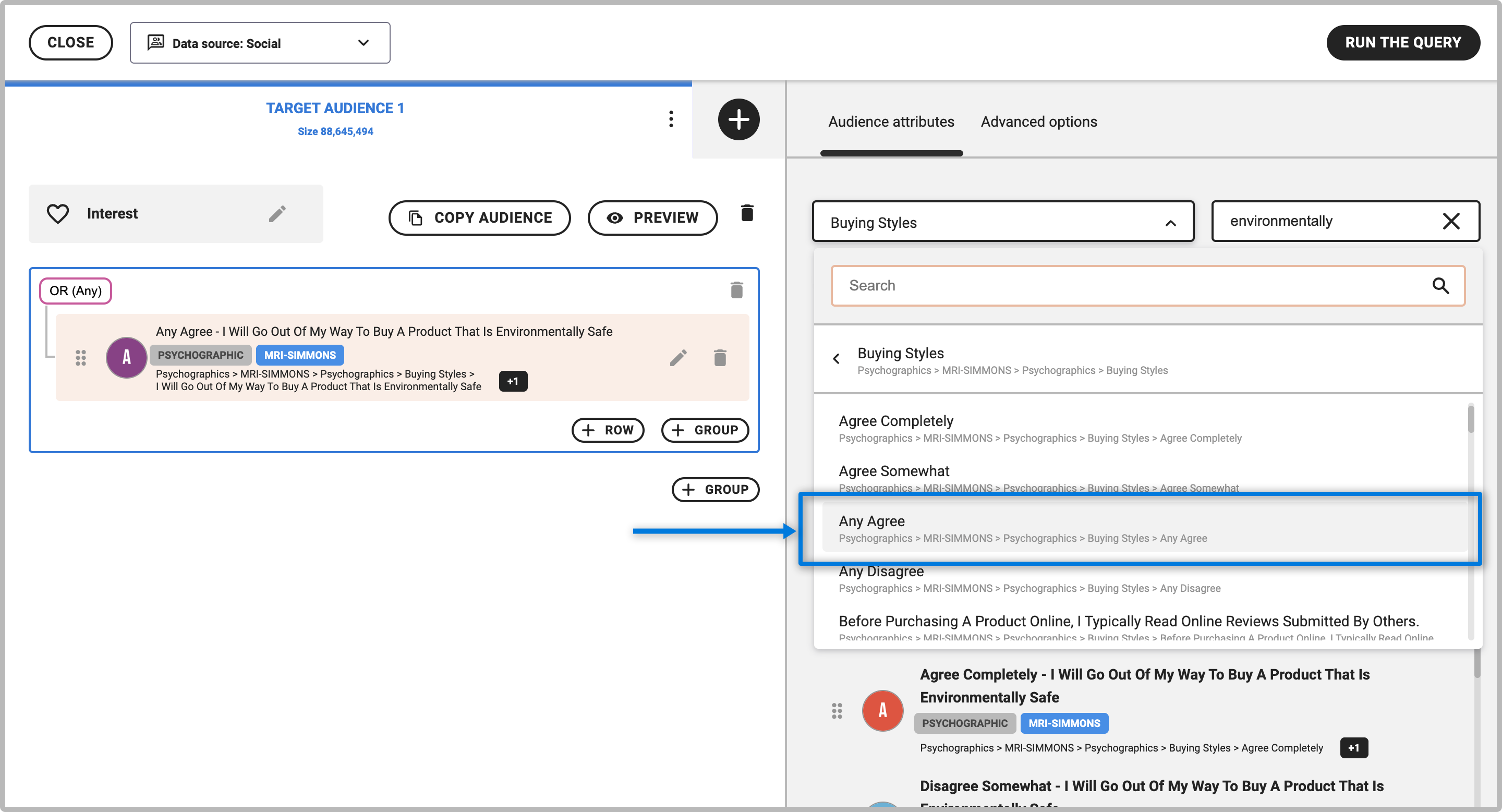Toggle the OR (Any) operator
The image size is (1502, 812).
point(75,291)
